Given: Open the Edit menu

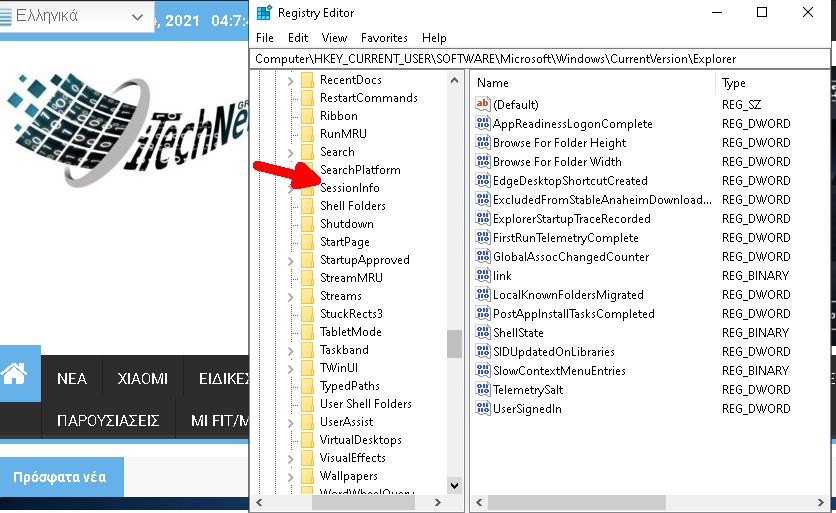Looking at the screenshot, I should pyautogui.click(x=298, y=38).
